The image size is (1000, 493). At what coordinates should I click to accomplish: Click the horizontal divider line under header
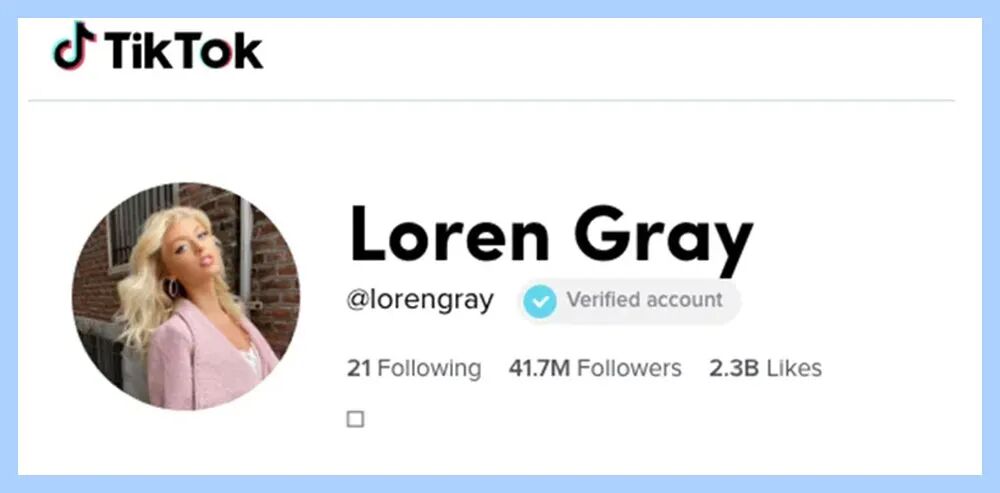[x=491, y=100]
